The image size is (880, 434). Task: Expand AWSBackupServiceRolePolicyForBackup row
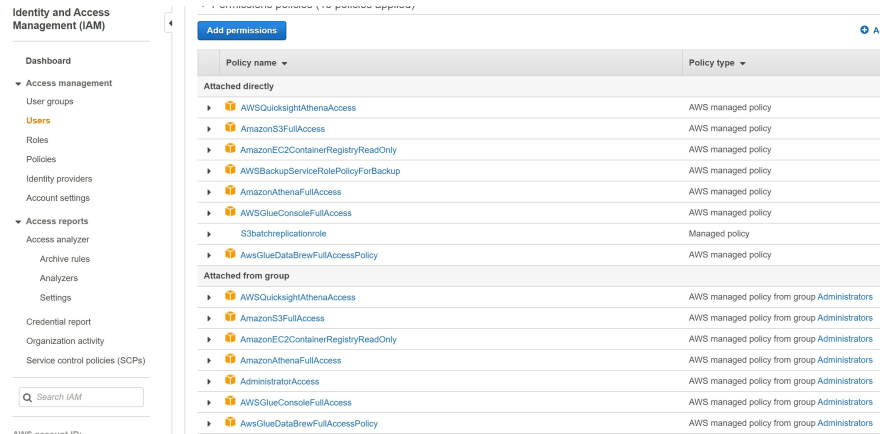[x=209, y=171]
